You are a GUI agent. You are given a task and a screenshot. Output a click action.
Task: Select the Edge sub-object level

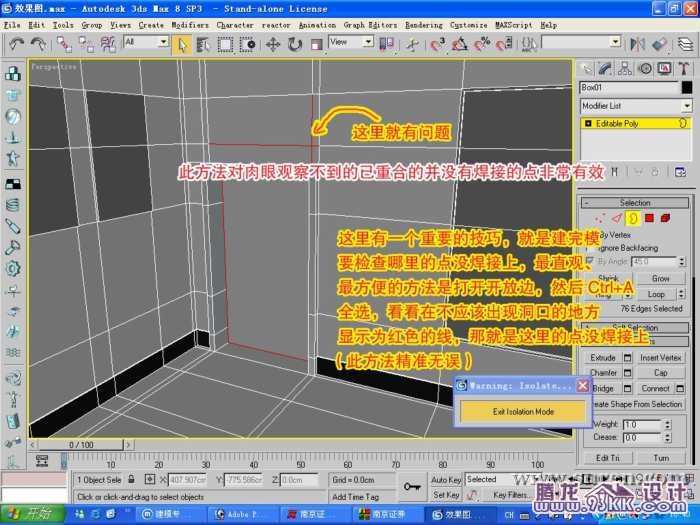click(617, 218)
